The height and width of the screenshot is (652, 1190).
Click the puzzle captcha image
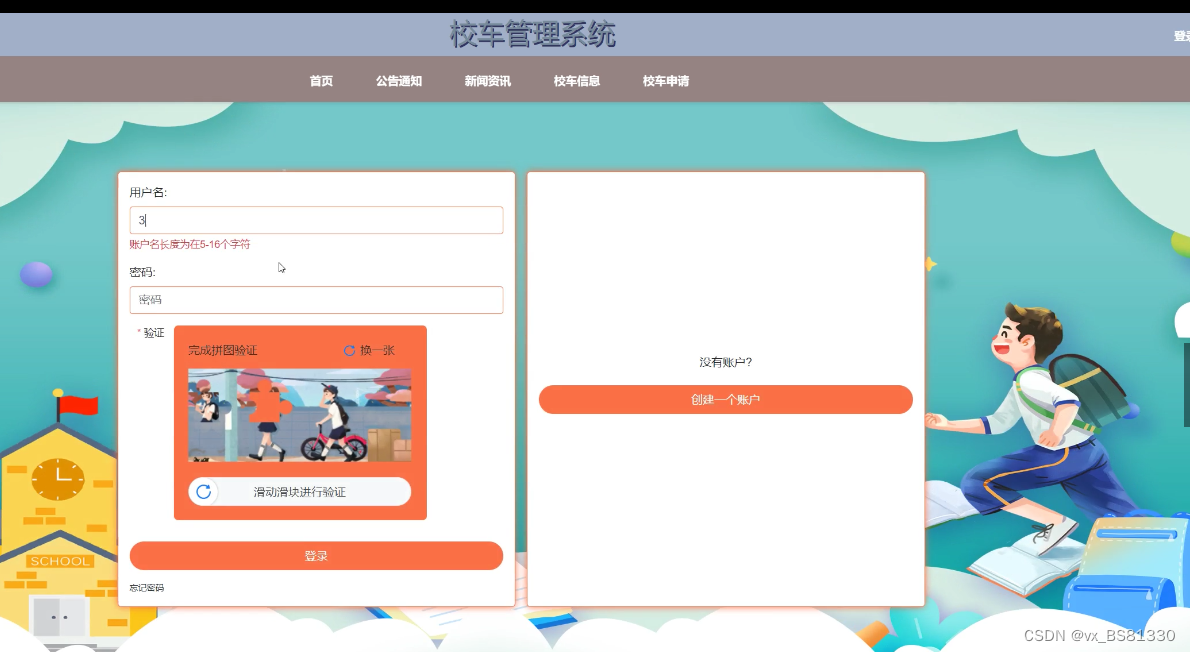click(300, 415)
